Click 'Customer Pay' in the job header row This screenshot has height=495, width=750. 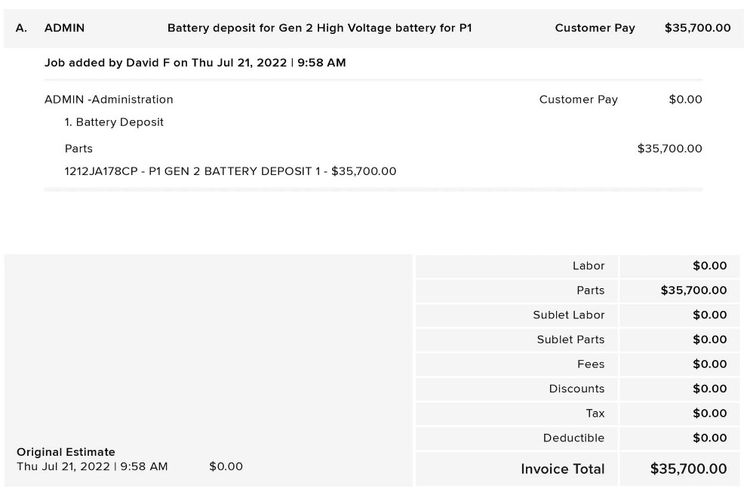tap(595, 28)
